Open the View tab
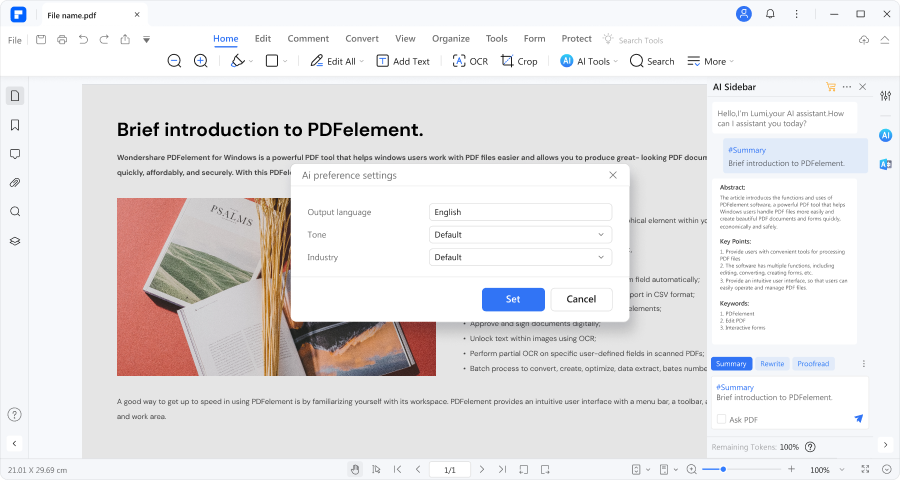Screen dimensions: 900x480 point(405,38)
